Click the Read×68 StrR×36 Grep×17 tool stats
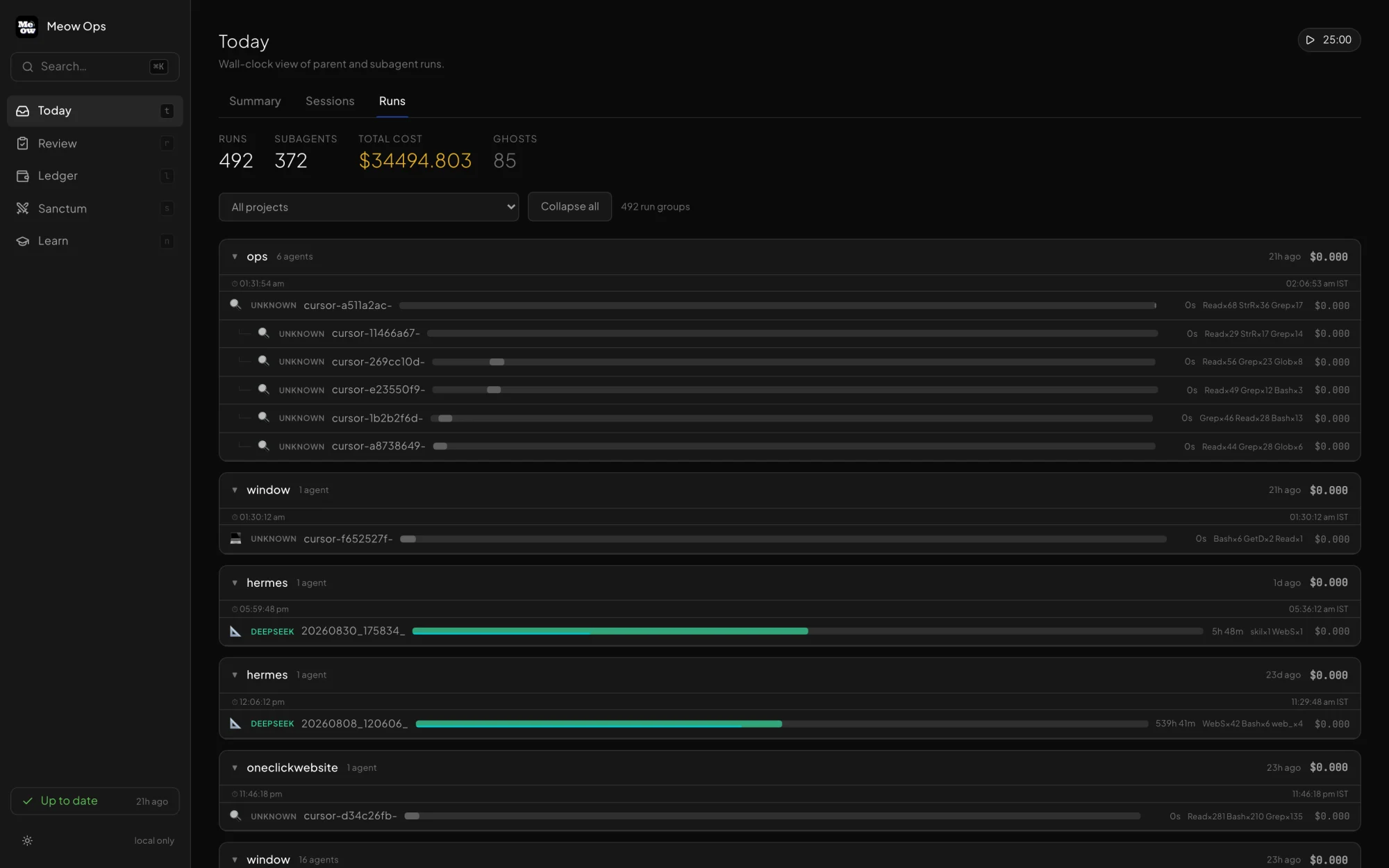The height and width of the screenshot is (868, 1389). pos(1252,306)
